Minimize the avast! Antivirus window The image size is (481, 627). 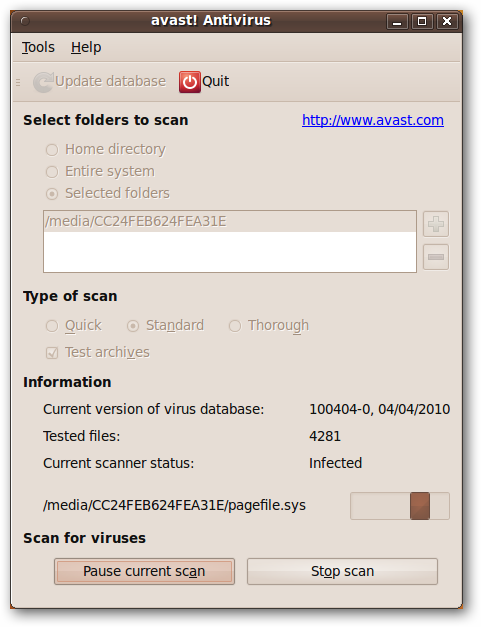[397, 22]
